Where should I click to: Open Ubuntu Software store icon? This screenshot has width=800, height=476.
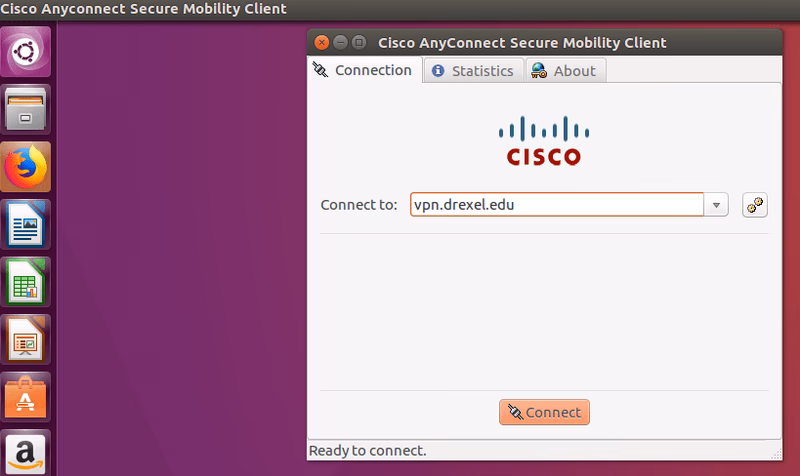coord(27,398)
